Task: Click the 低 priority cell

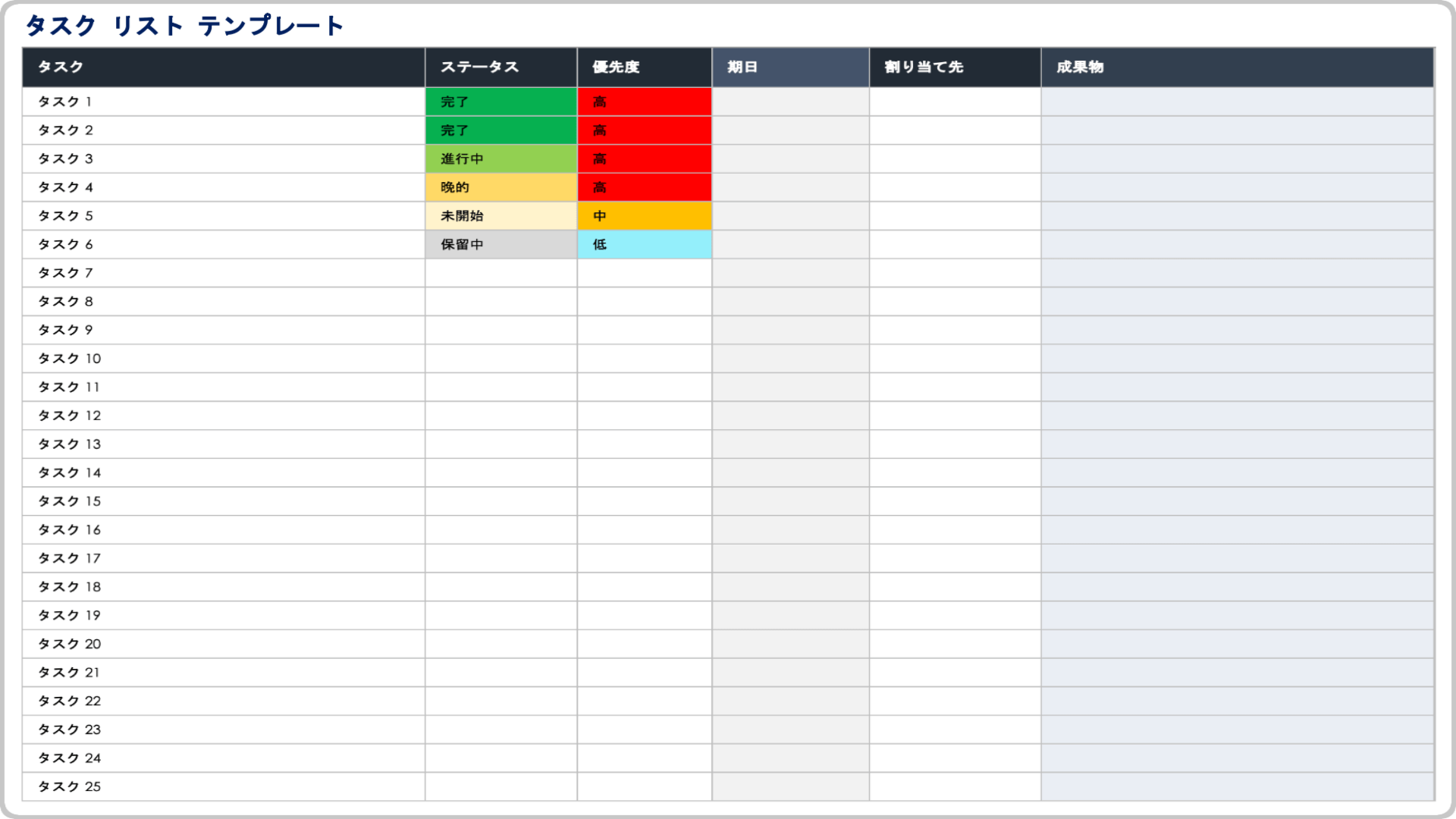Action: (x=645, y=244)
